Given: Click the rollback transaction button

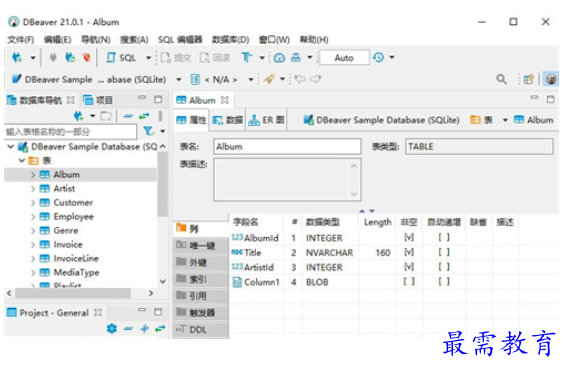Looking at the screenshot, I should [x=215, y=58].
